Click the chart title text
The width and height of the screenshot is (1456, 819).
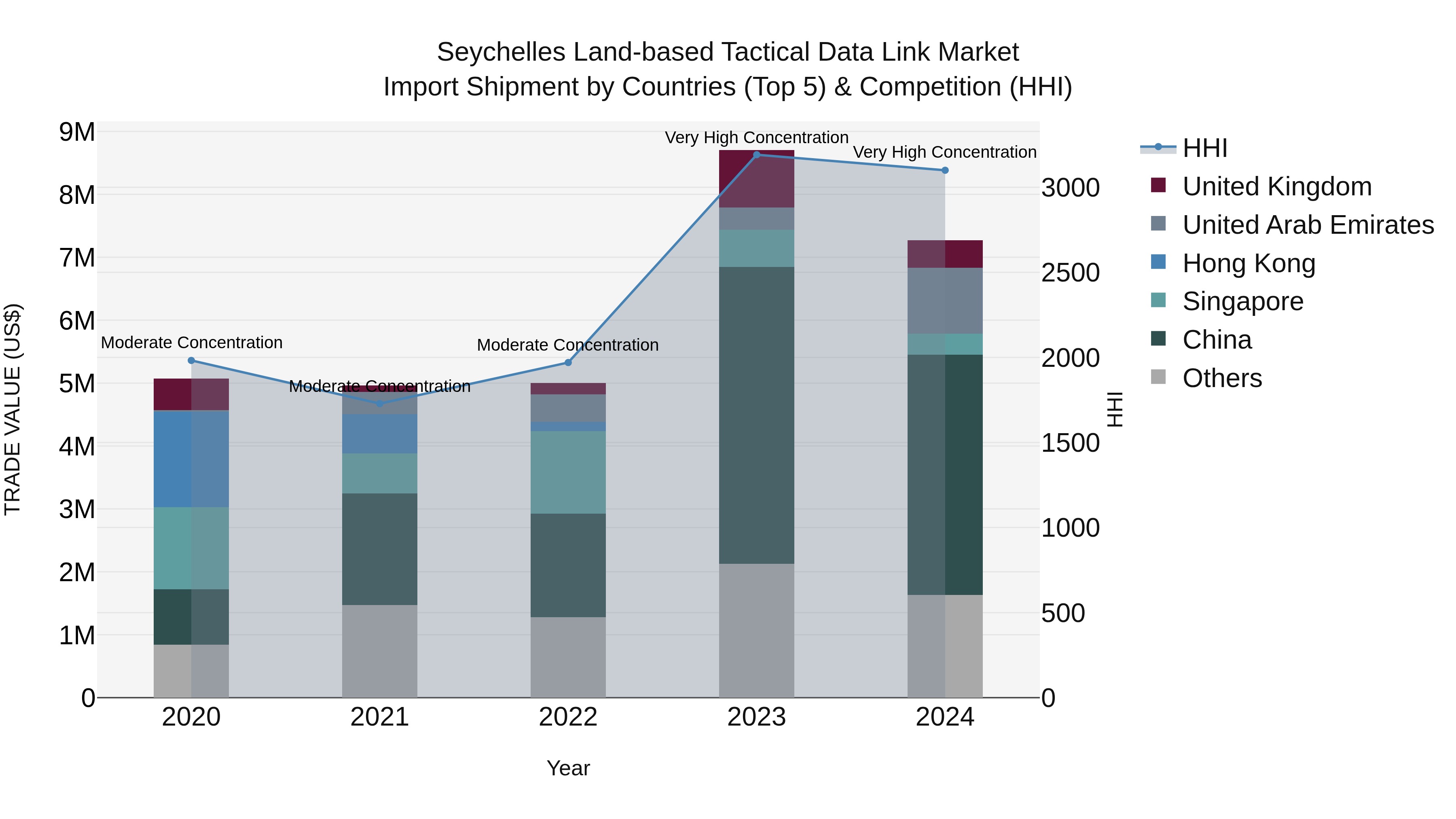(728, 70)
